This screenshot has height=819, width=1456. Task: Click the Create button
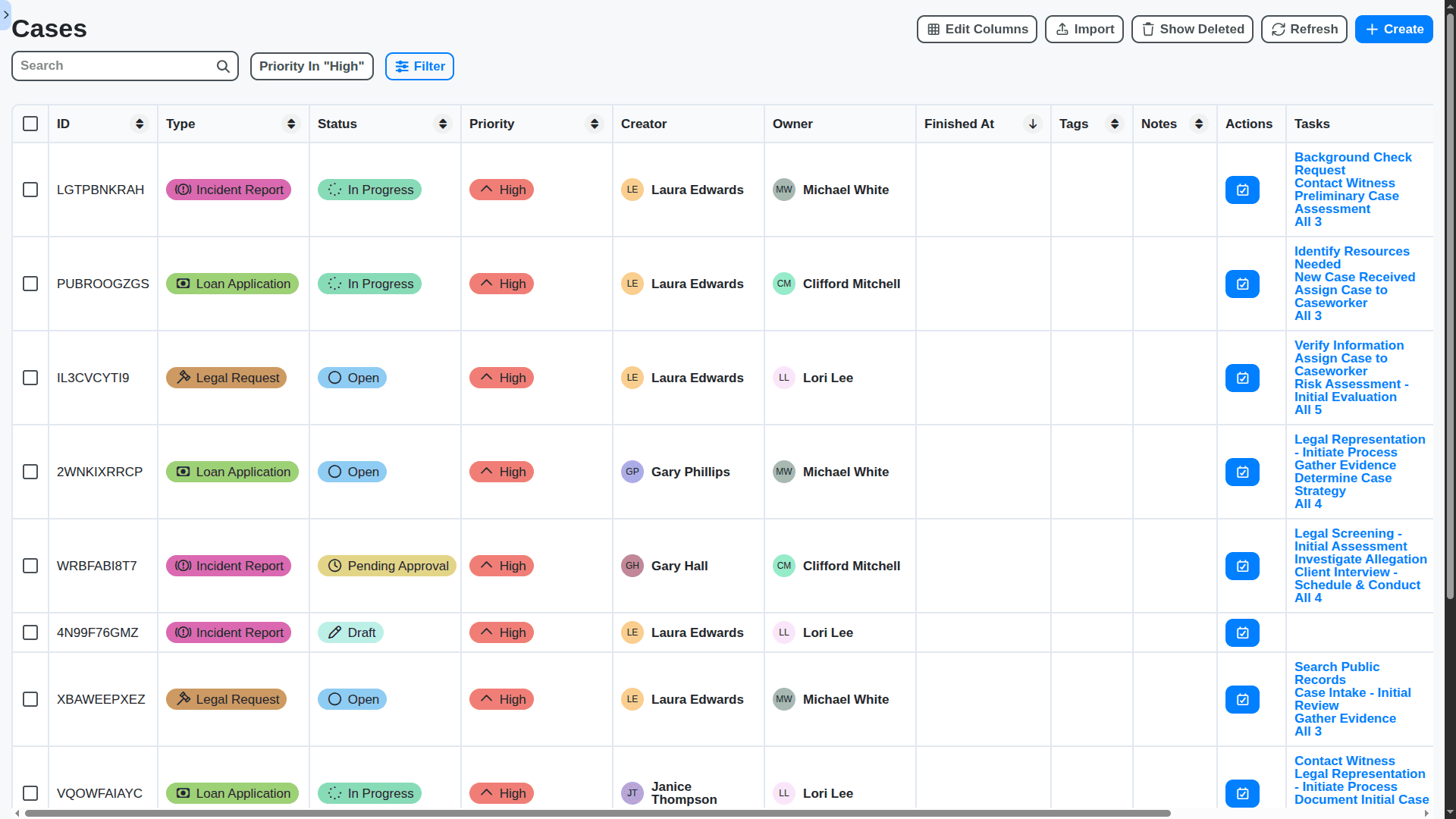click(1394, 29)
